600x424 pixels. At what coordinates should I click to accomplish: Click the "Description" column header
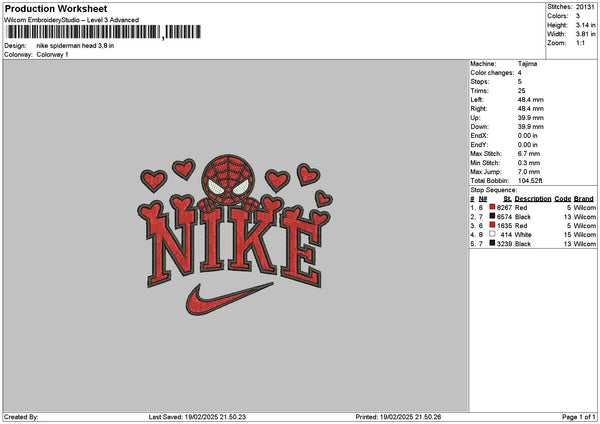pyautogui.click(x=533, y=199)
